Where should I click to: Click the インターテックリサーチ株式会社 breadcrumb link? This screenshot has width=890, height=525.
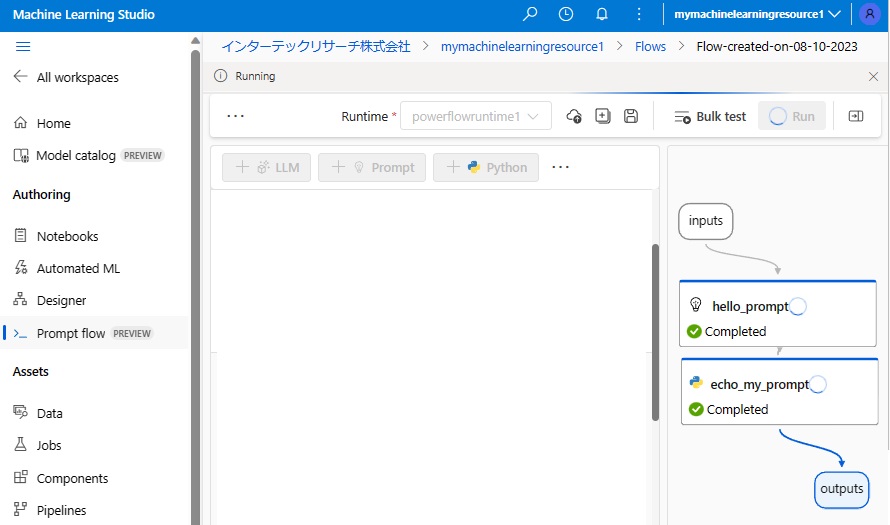click(x=316, y=47)
